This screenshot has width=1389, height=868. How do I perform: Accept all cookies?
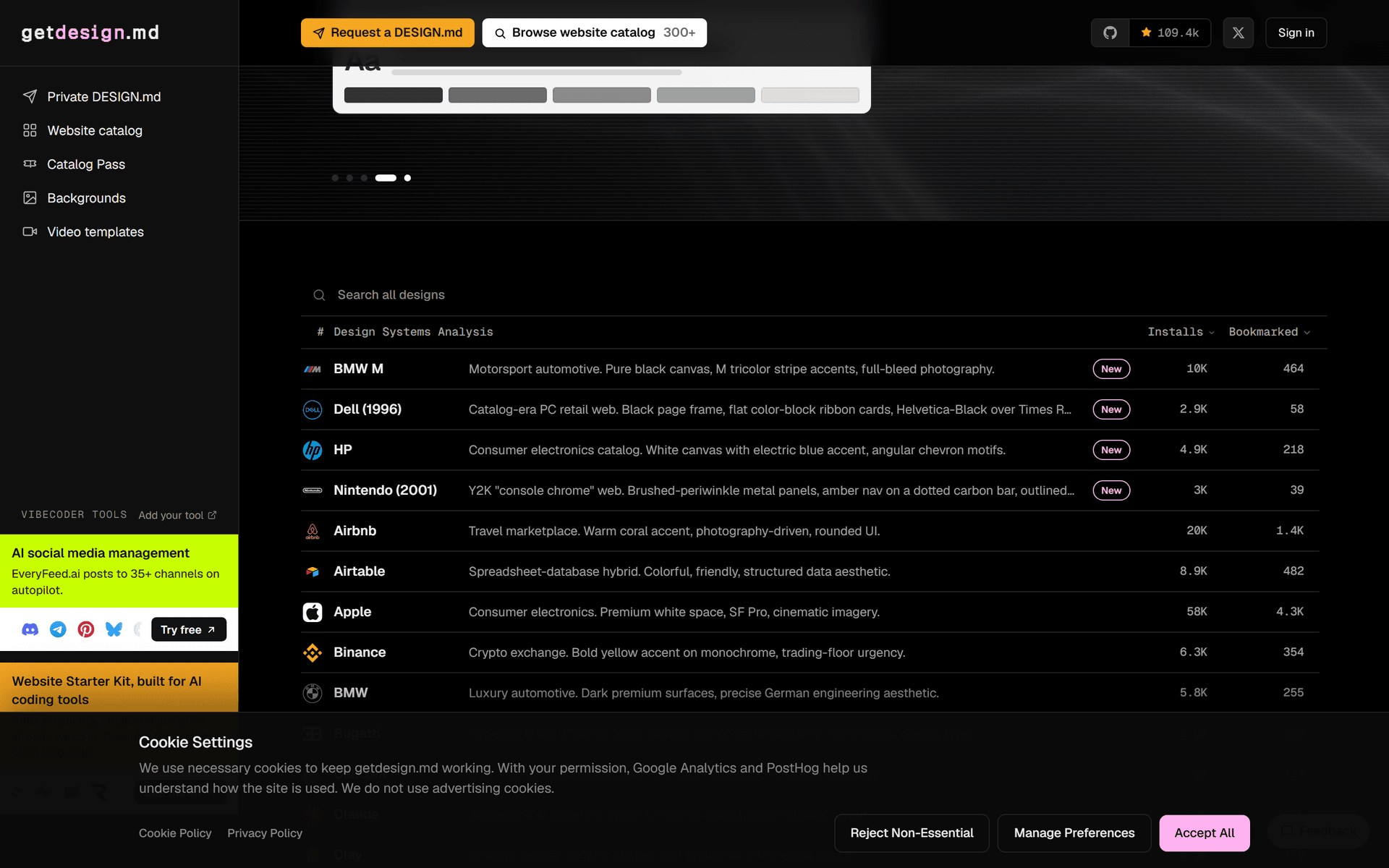1205,833
